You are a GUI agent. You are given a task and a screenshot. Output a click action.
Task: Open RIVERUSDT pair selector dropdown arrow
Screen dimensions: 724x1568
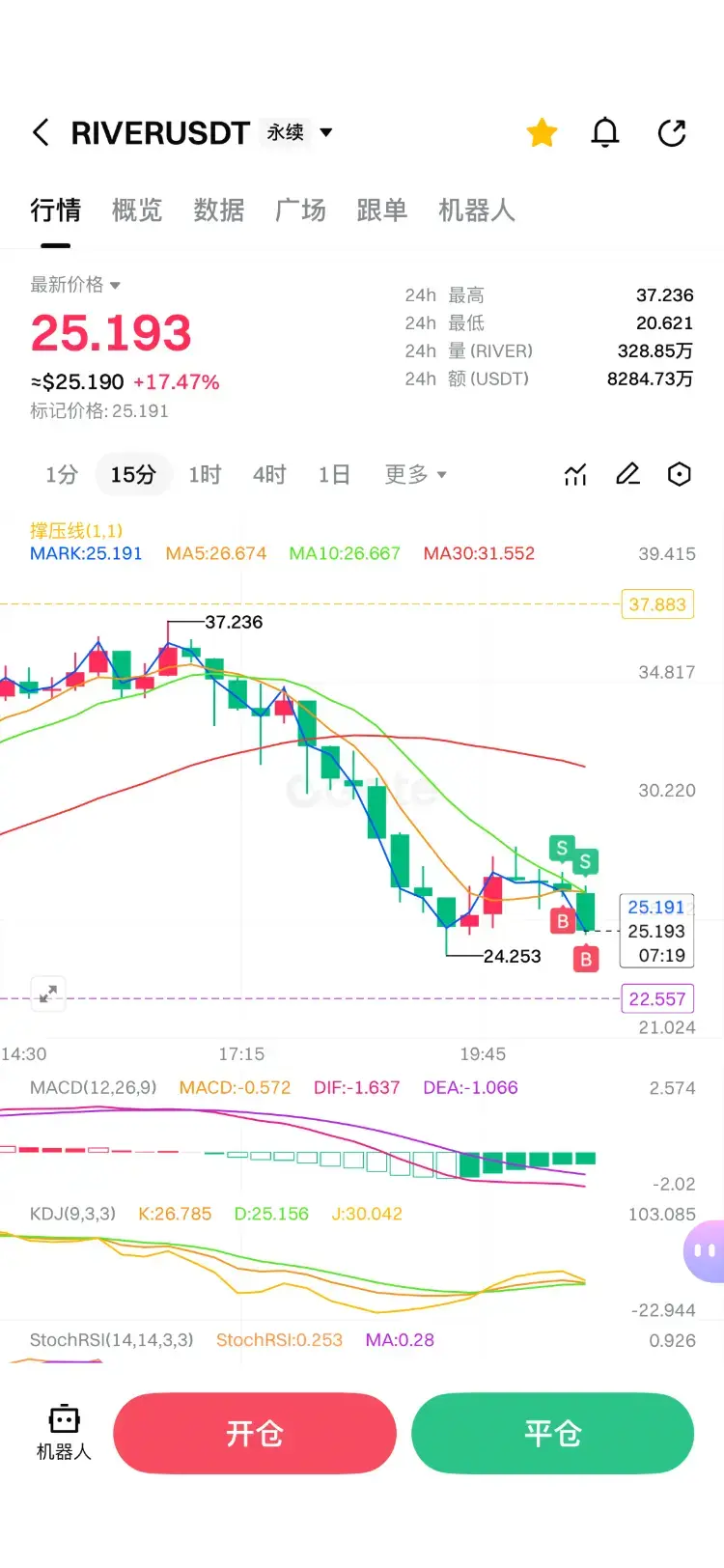(326, 132)
